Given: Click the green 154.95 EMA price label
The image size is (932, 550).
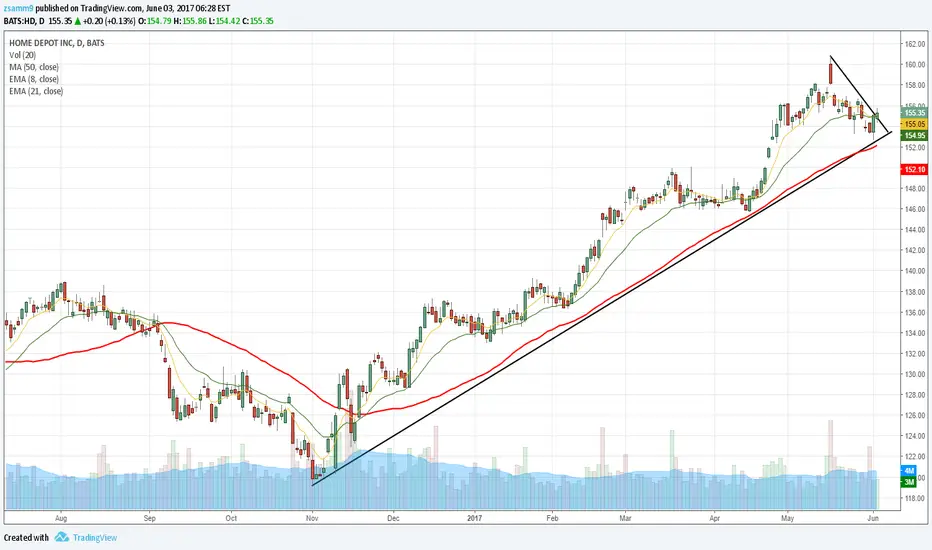Looking at the screenshot, I should pyautogui.click(x=914, y=136).
